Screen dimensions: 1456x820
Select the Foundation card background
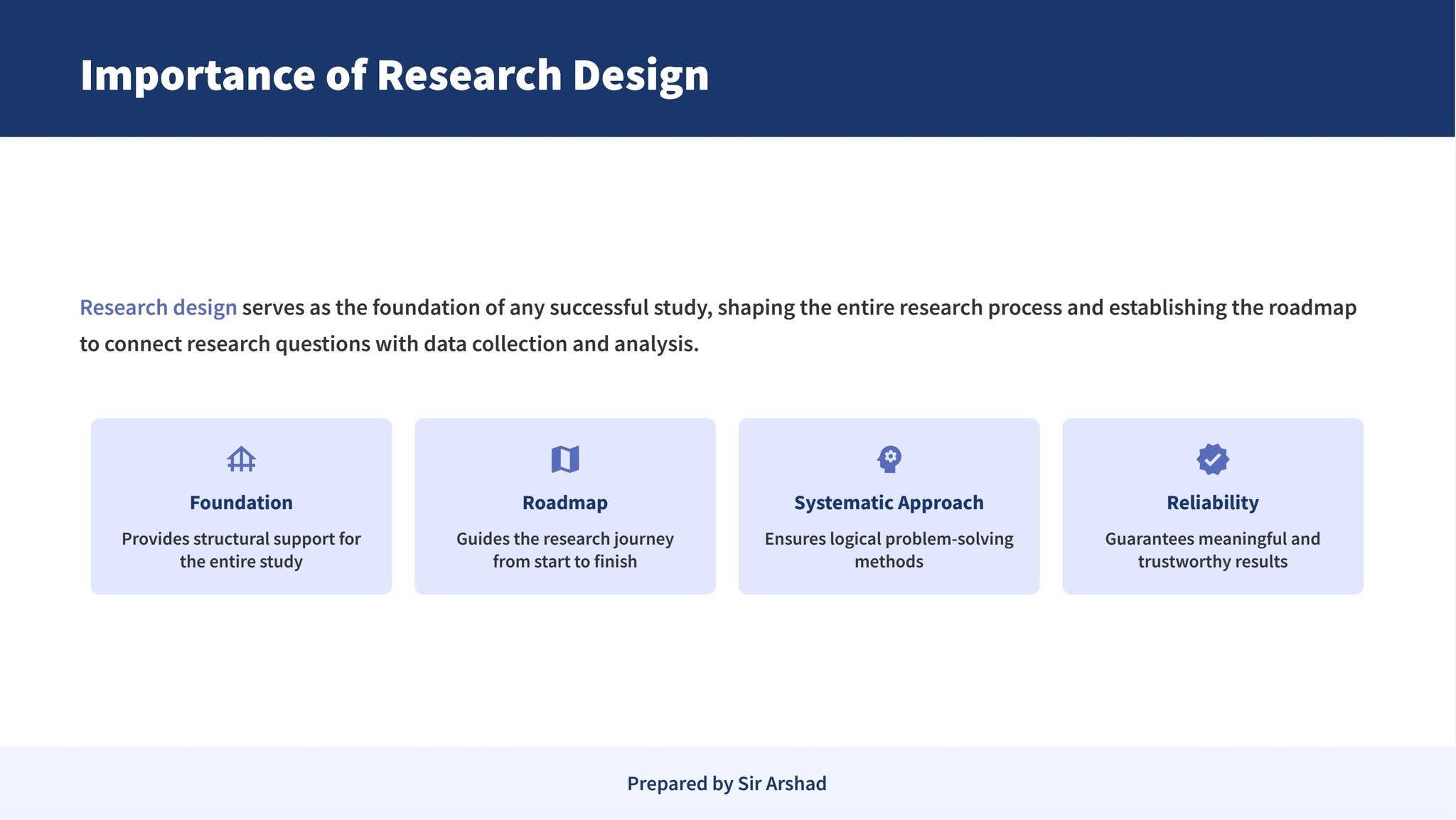pyautogui.click(x=241, y=506)
